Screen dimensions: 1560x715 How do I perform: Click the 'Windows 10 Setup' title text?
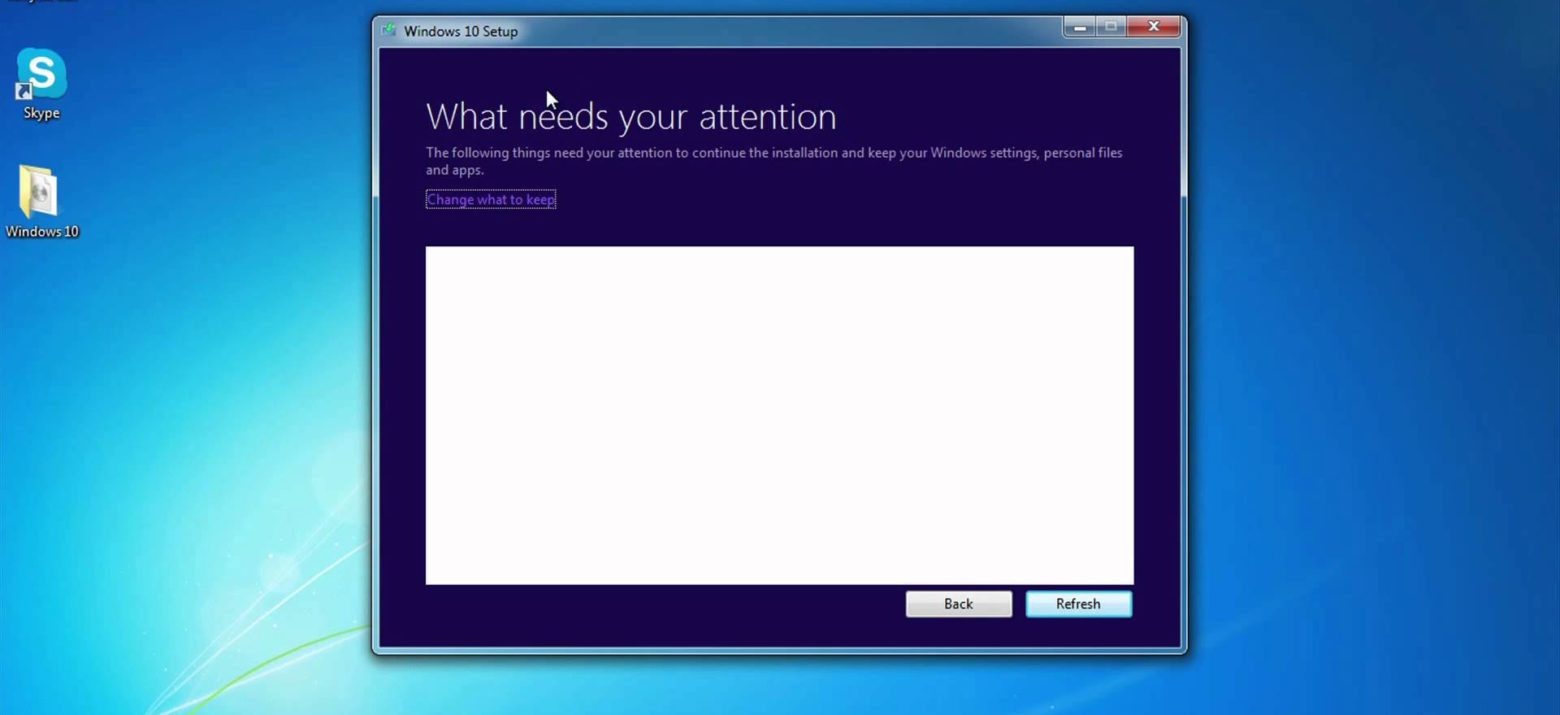[x=460, y=31]
